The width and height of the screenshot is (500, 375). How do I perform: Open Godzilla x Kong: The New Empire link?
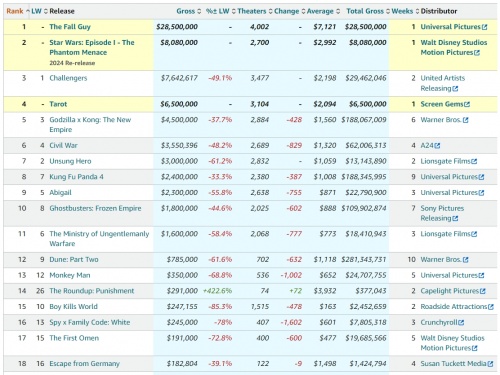coord(90,124)
